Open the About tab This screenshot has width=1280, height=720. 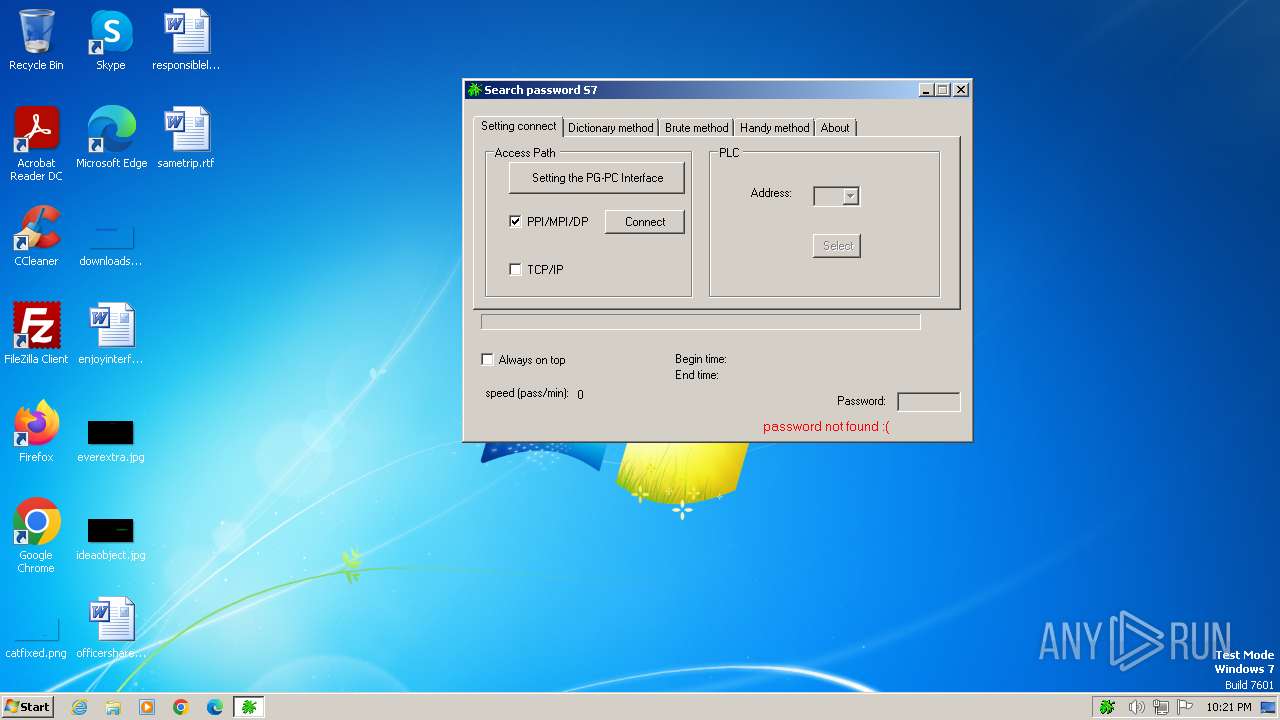[x=835, y=128]
